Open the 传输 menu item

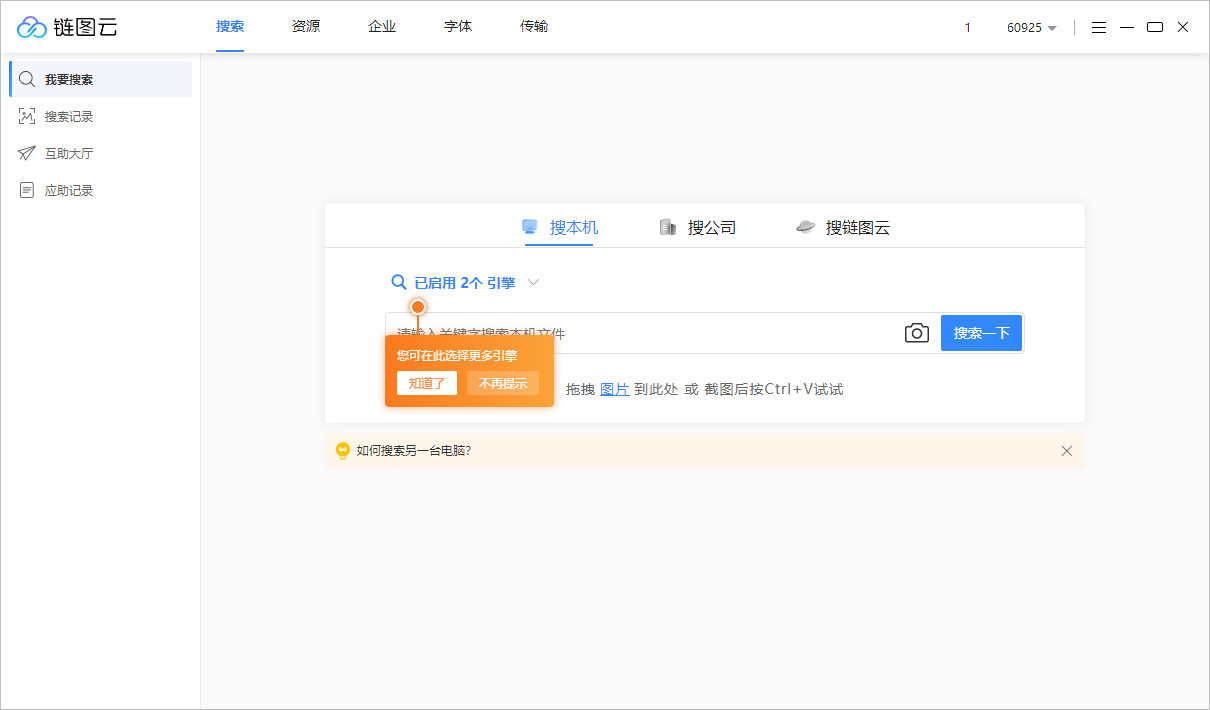click(x=534, y=26)
